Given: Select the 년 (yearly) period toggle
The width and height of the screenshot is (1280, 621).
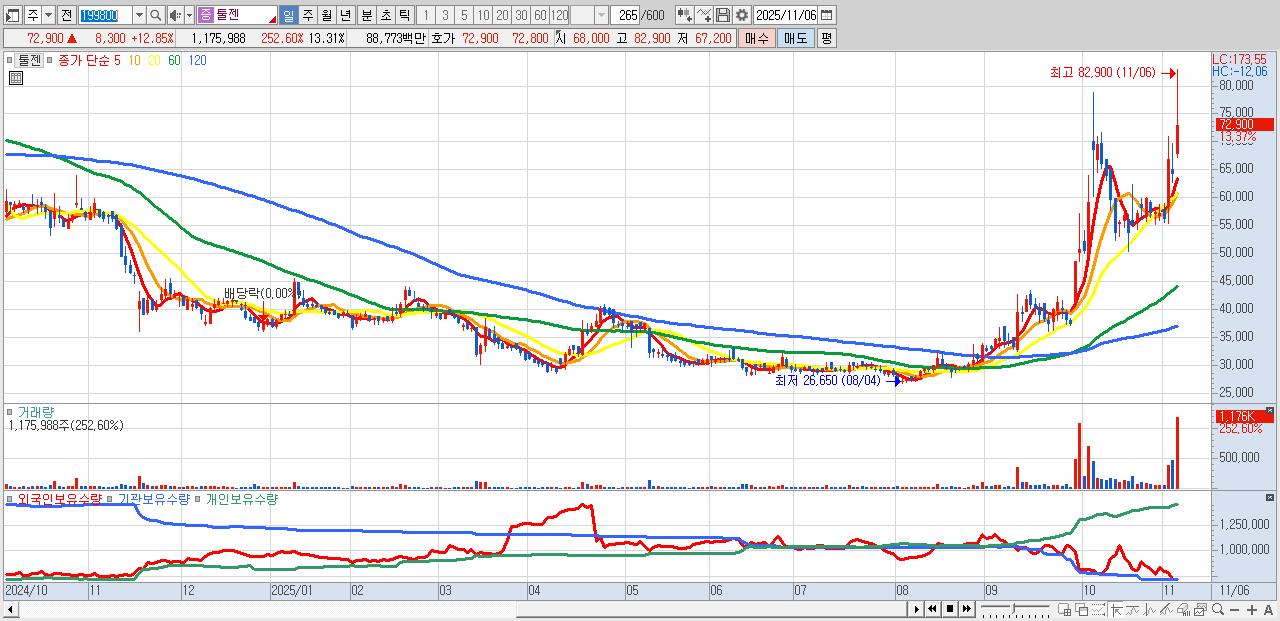Looking at the screenshot, I should (345, 16).
